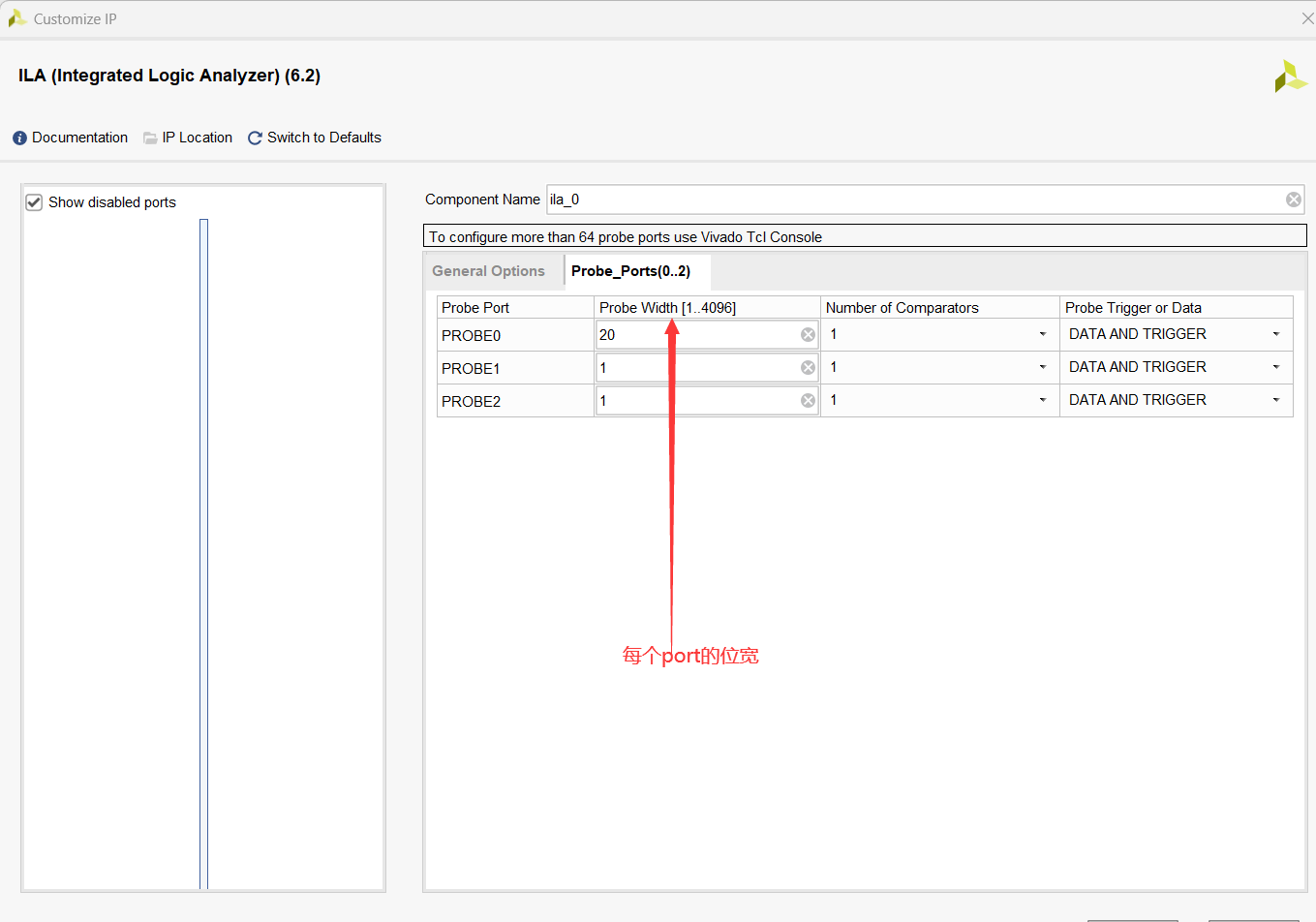Clear the PROBE0 width value
The height and width of the screenshot is (922, 1316).
[x=808, y=335]
